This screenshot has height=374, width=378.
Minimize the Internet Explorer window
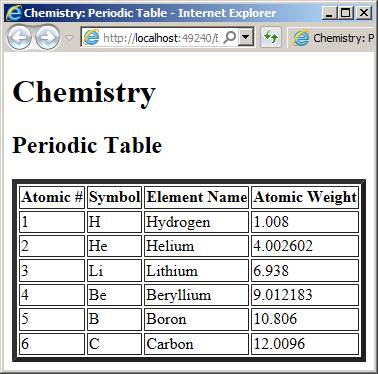(329, 13)
